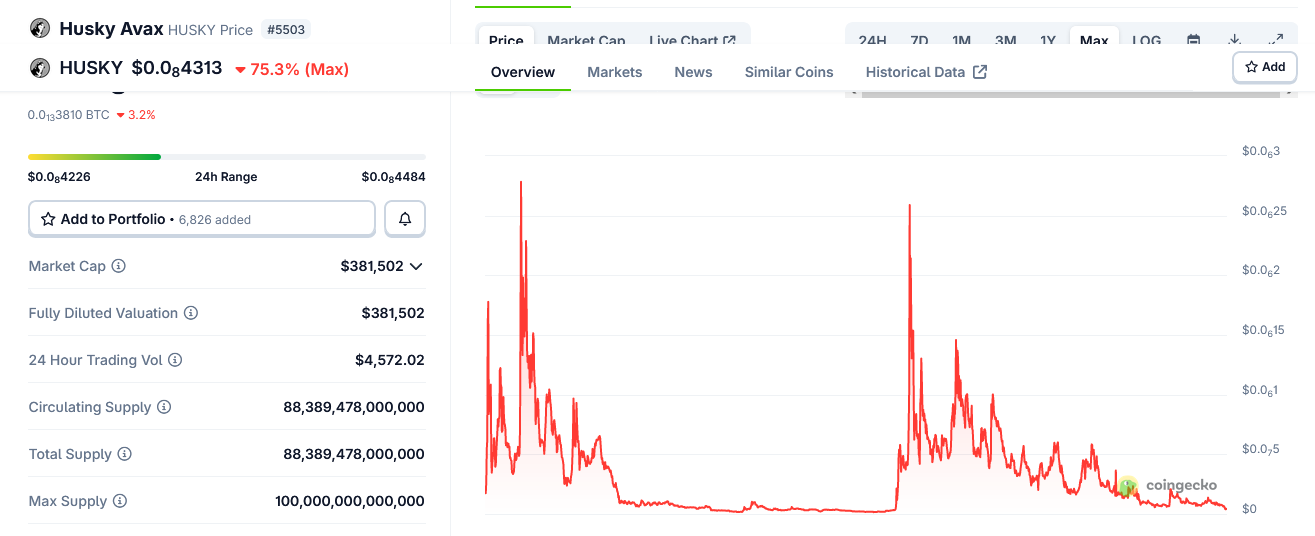Screen dimensions: 1315x536
Task: Click the Total Supply value 88,389,478,000,000
Action: (354, 454)
